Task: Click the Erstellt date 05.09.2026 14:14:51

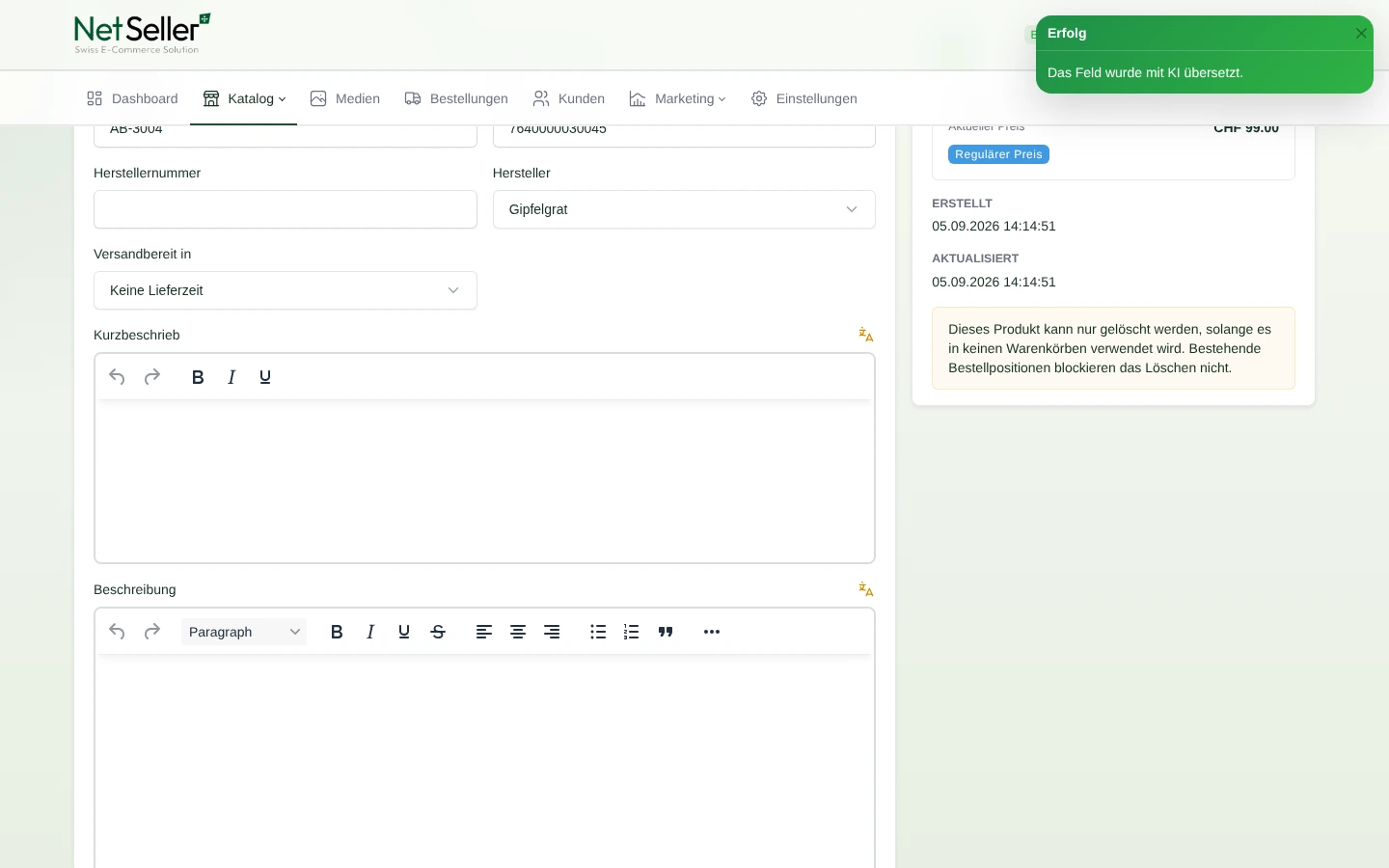Action: [x=994, y=226]
